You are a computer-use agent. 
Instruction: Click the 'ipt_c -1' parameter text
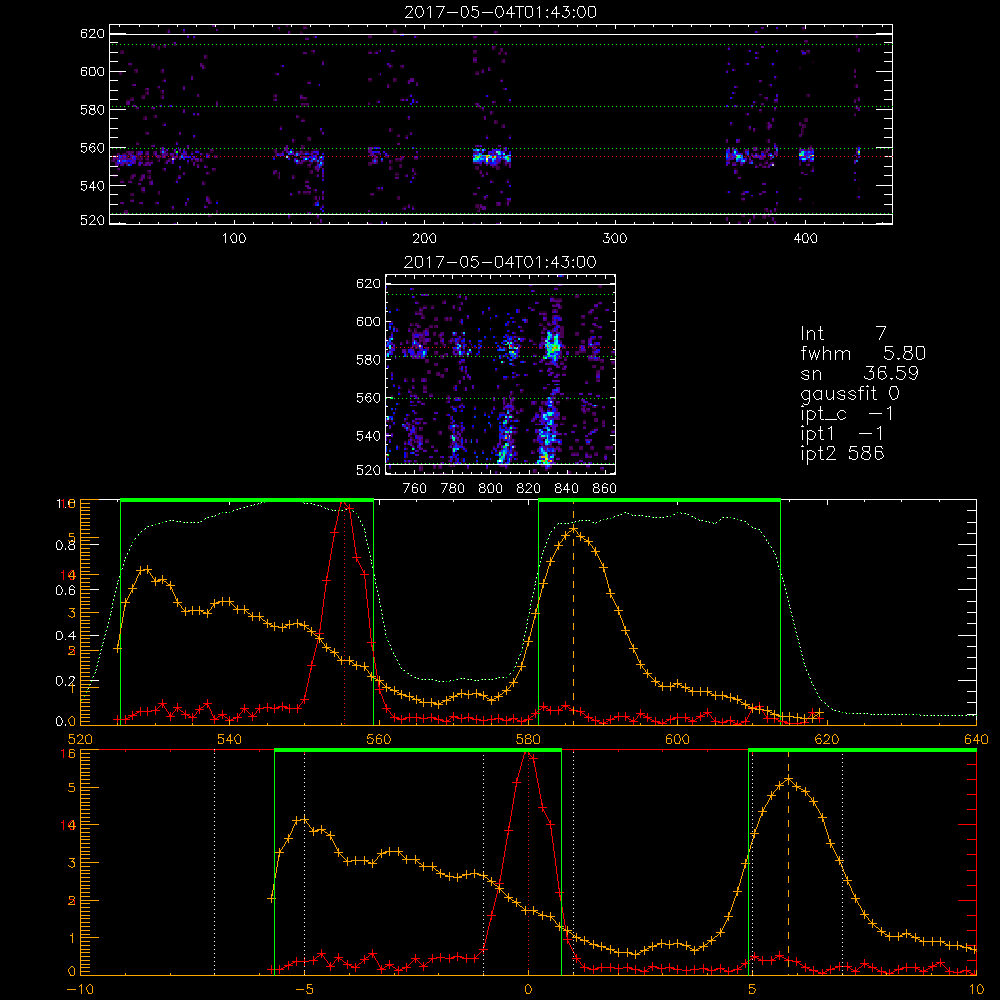(x=847, y=414)
